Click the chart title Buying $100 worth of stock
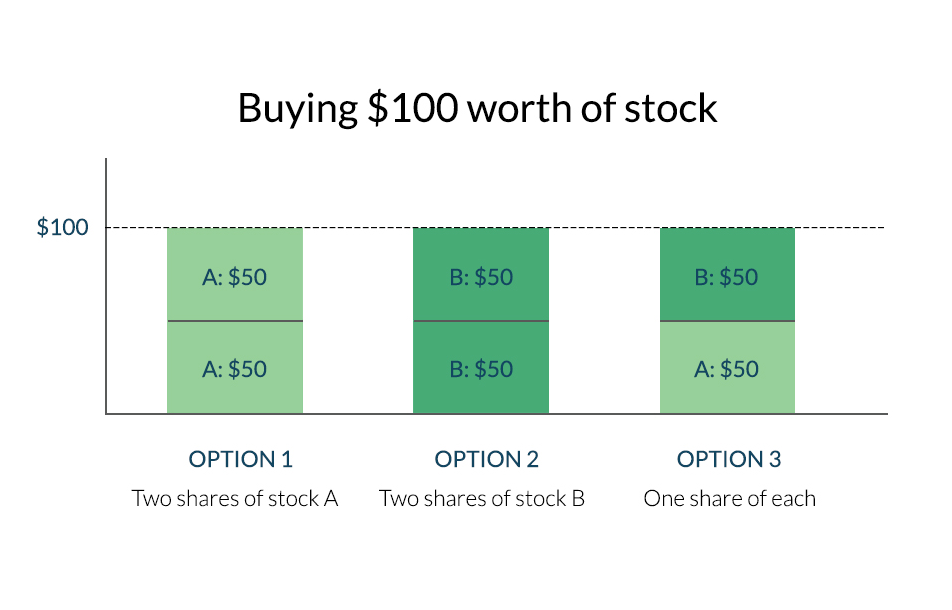 pos(477,109)
